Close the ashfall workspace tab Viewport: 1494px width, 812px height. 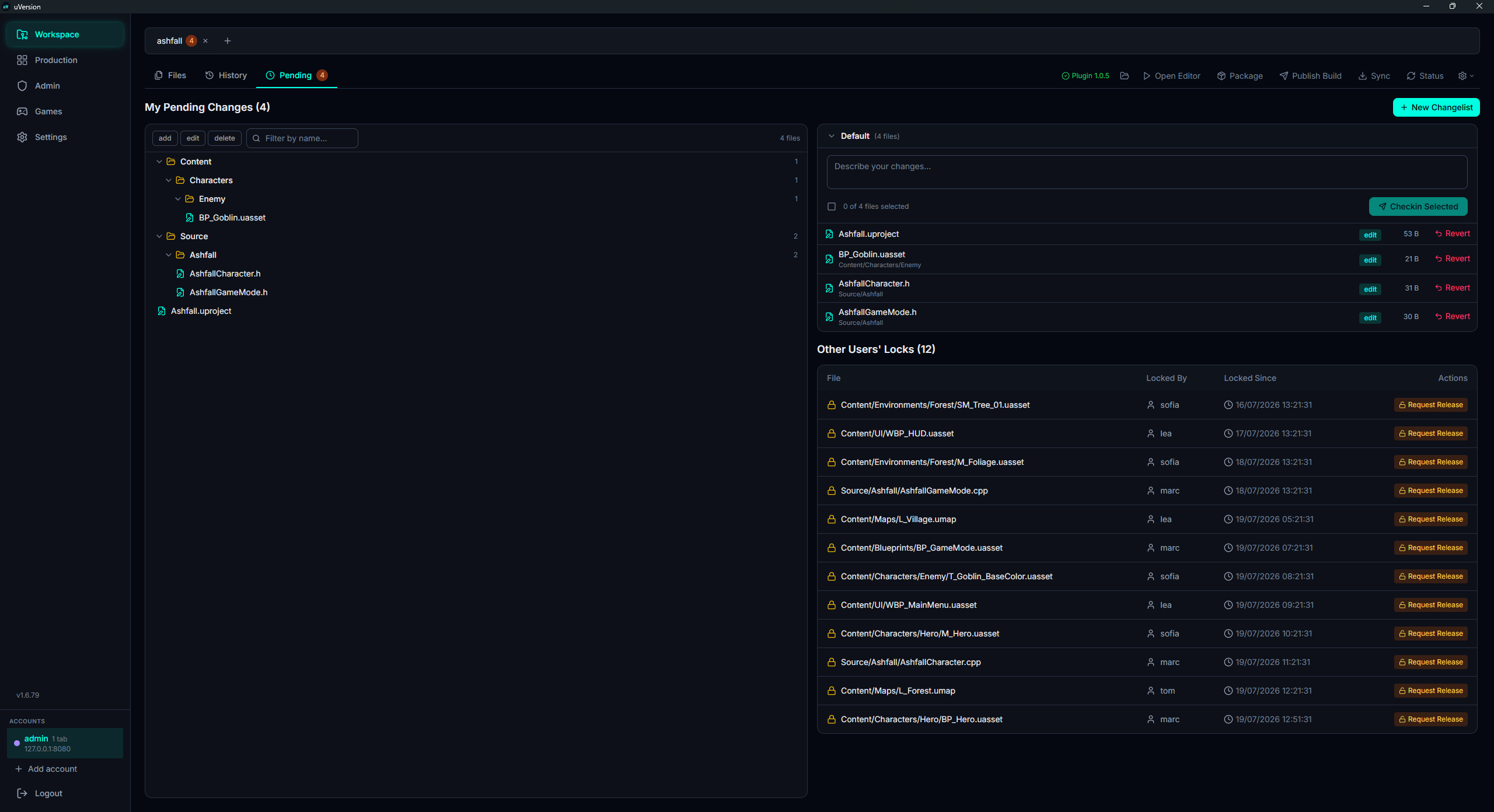[205, 41]
